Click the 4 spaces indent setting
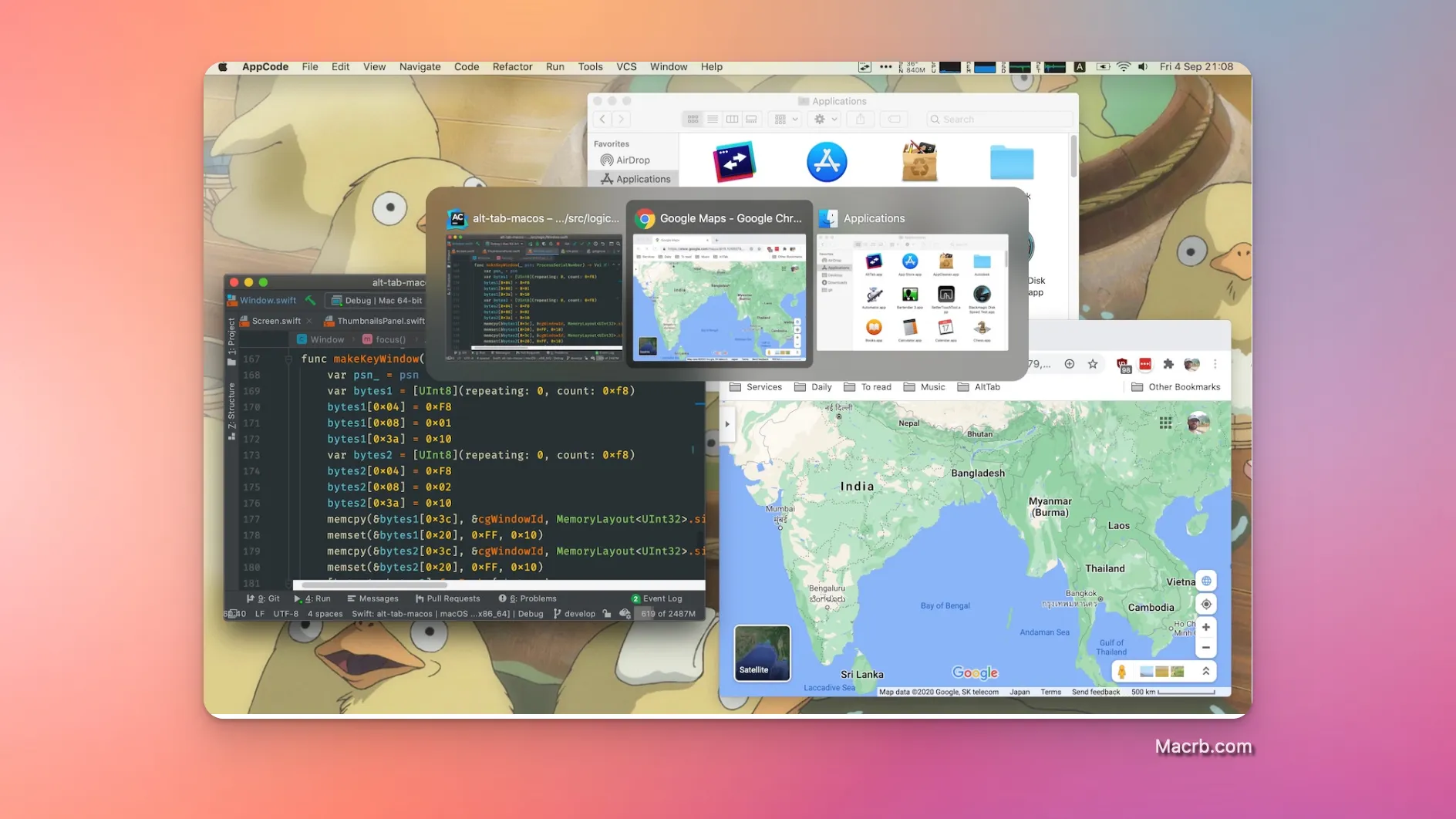Image resolution: width=1456 pixels, height=819 pixels. pos(325,614)
